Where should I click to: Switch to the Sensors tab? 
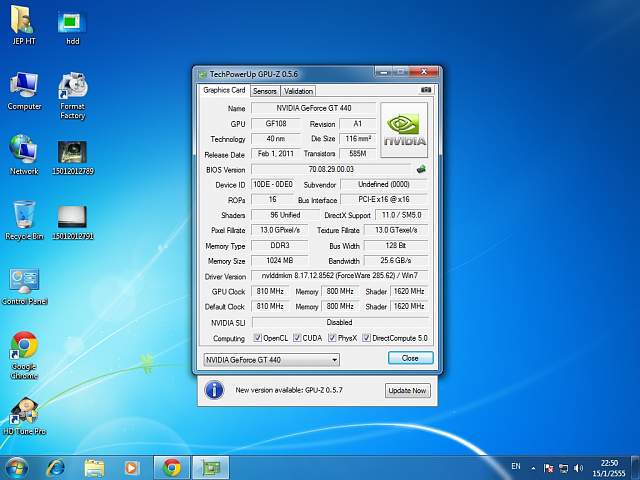pos(264,91)
